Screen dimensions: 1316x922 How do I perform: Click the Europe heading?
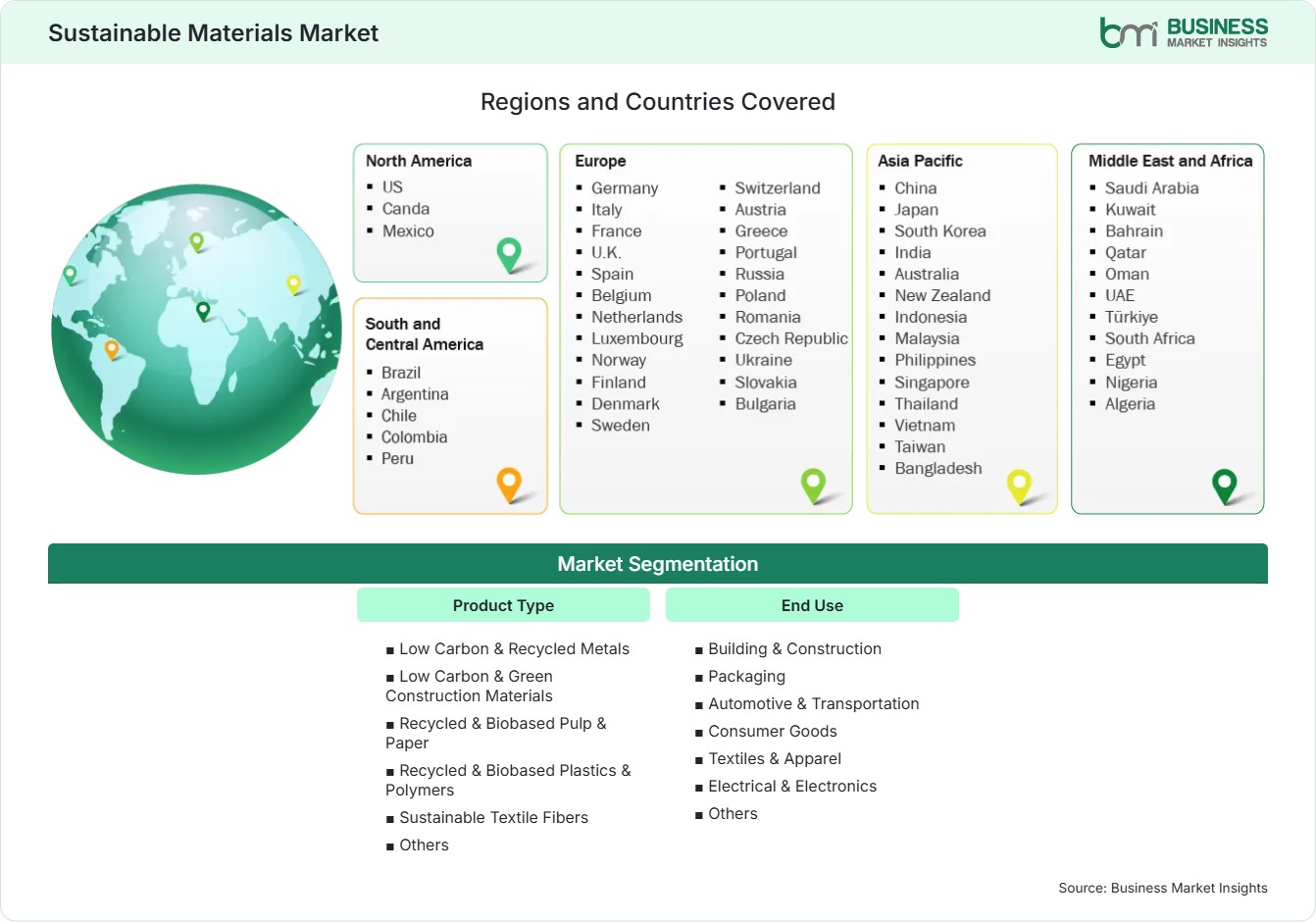click(600, 161)
